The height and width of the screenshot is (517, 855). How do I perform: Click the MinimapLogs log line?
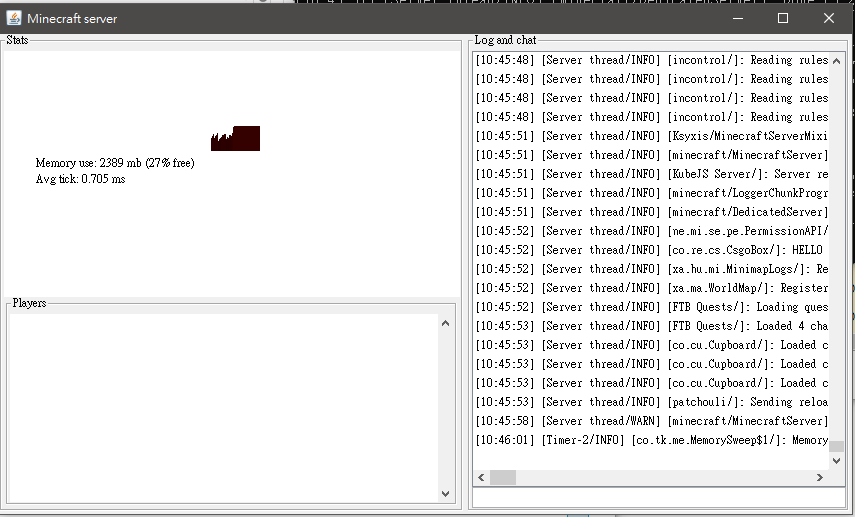(652, 269)
